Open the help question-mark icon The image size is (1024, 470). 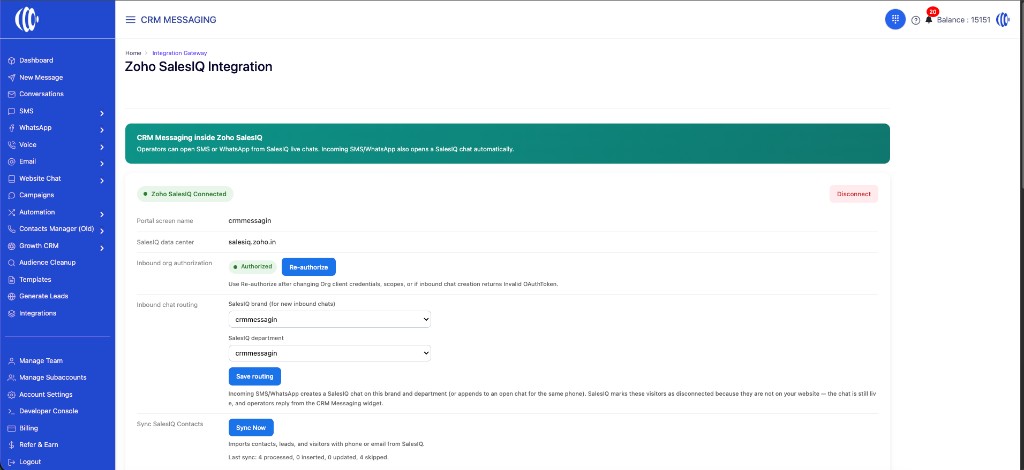[916, 20]
